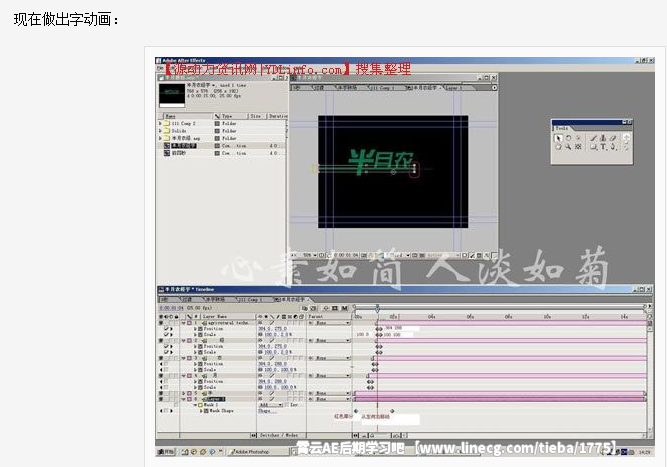Open the Parent dropdown of layer 1
667x467 pixels.
click(x=333, y=323)
